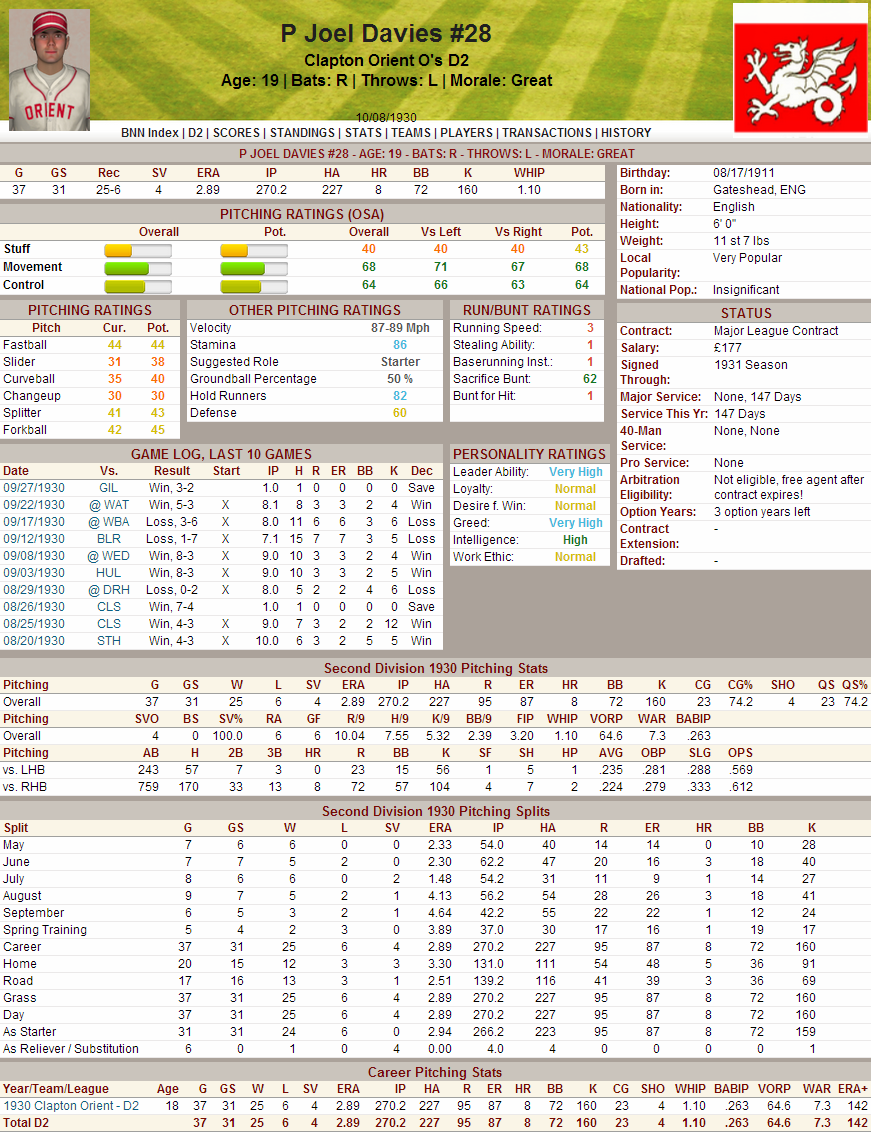Screen dimensions: 871x1132
Task: Click opponent DRH in game log
Action: pyautogui.click(x=109, y=590)
